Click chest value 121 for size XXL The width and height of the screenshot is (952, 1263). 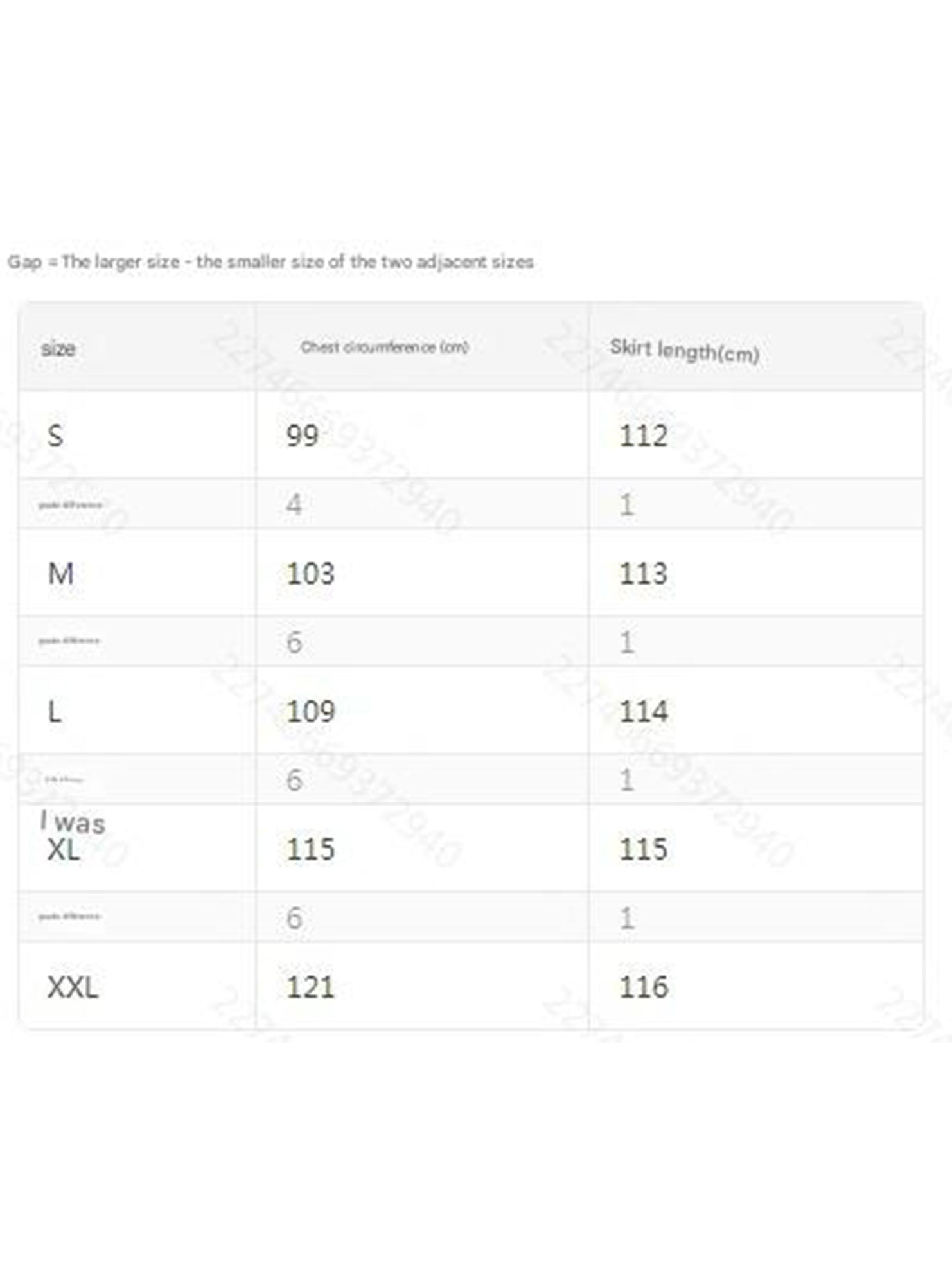coord(310,987)
